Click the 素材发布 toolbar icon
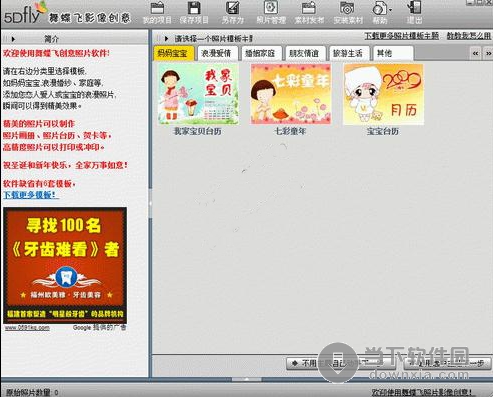The image size is (493, 397). (309, 8)
